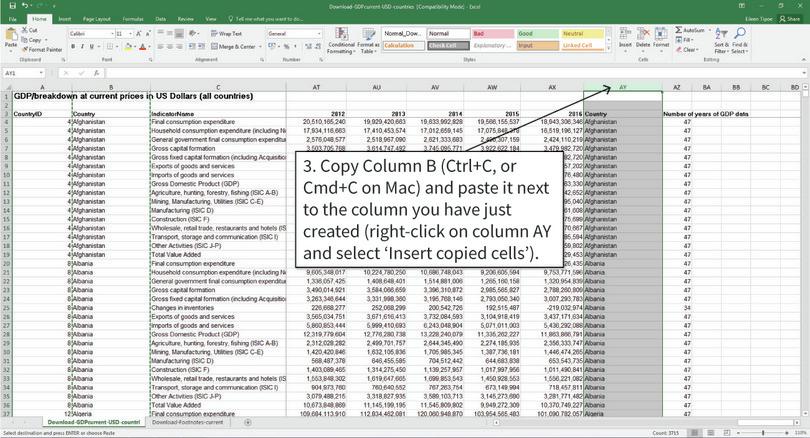Click the Save icon in quick access toolbar
This screenshot has height=438, width=810.
(x=12, y=6)
